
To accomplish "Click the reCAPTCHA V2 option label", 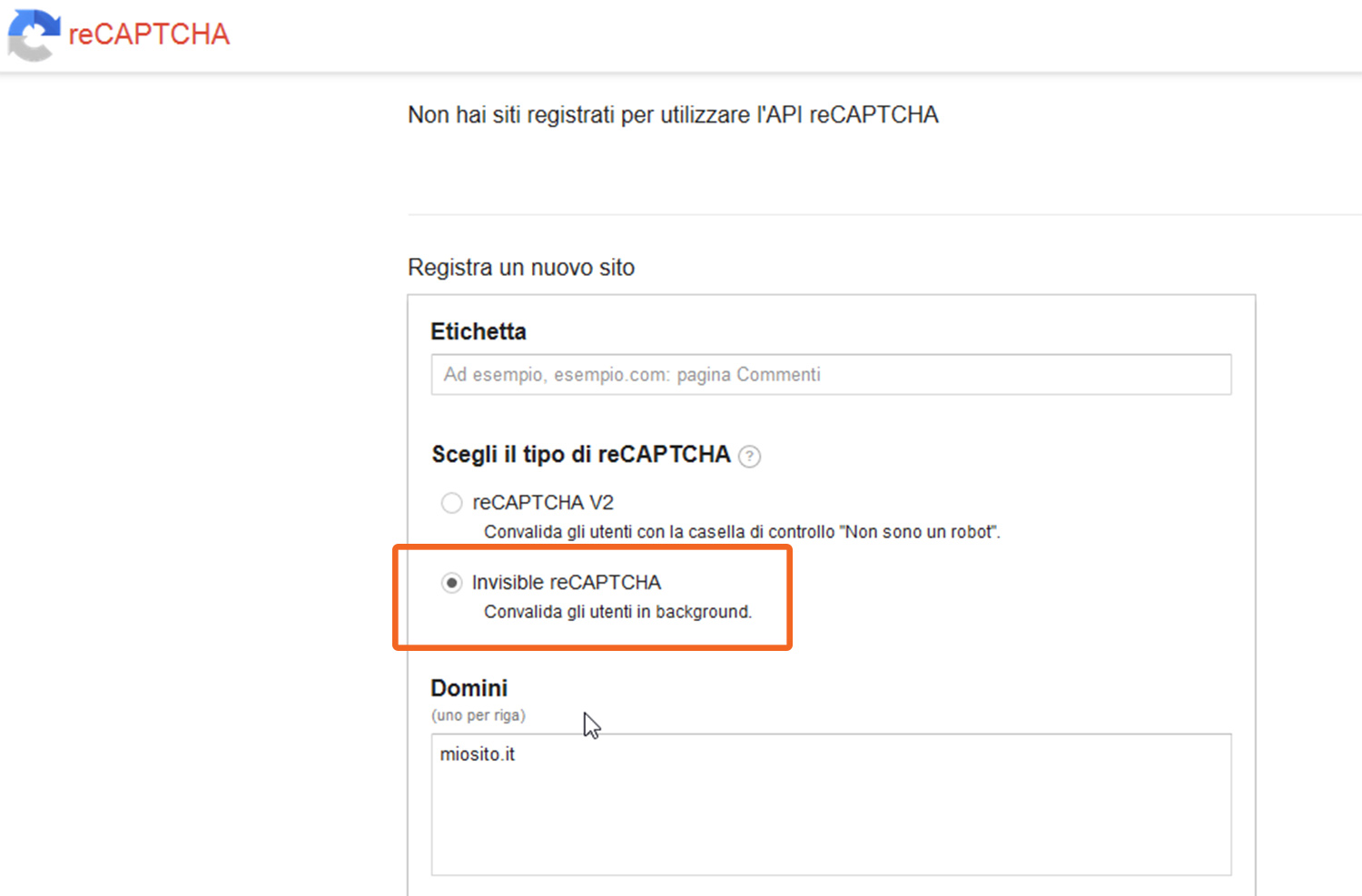I will point(543,502).
